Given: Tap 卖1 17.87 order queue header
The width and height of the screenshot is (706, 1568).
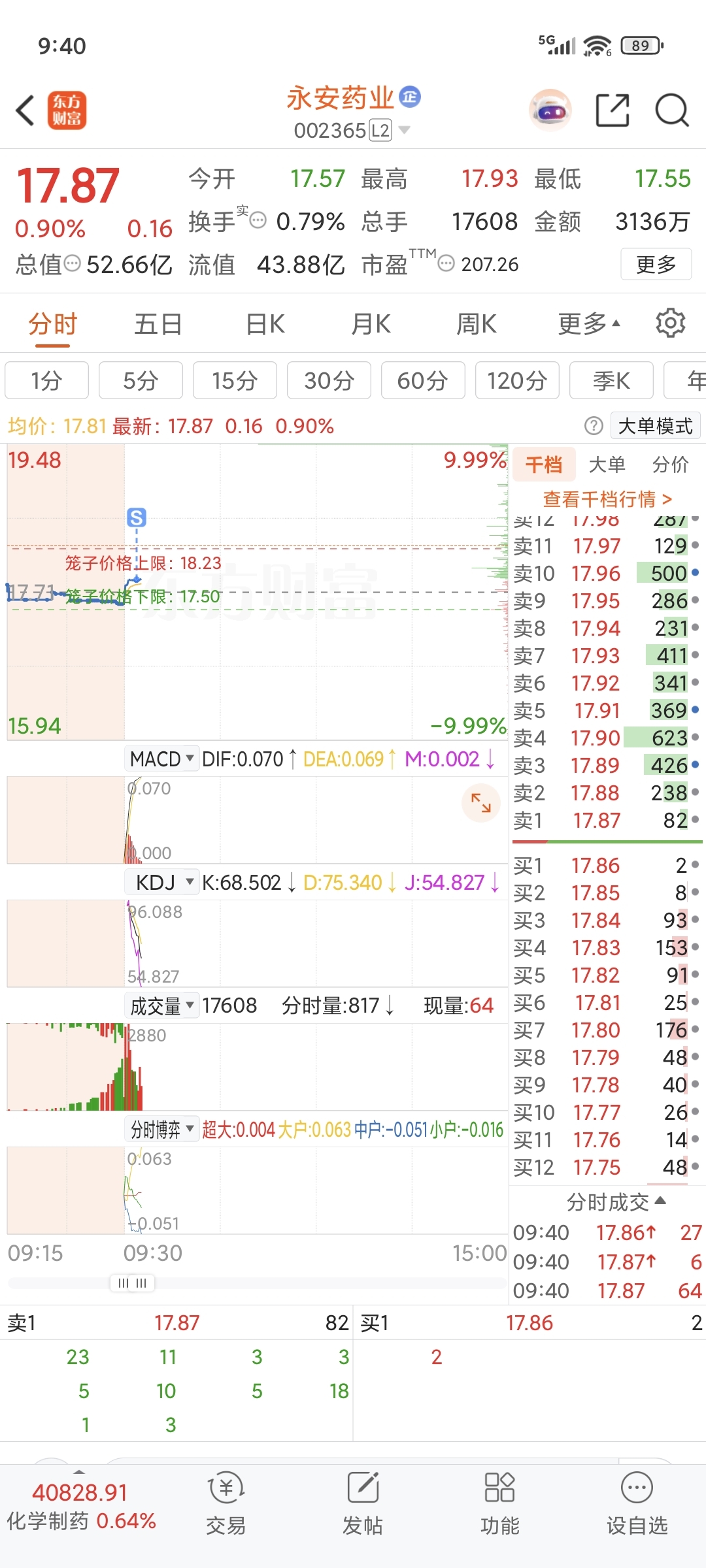Looking at the screenshot, I should click(x=176, y=1323).
